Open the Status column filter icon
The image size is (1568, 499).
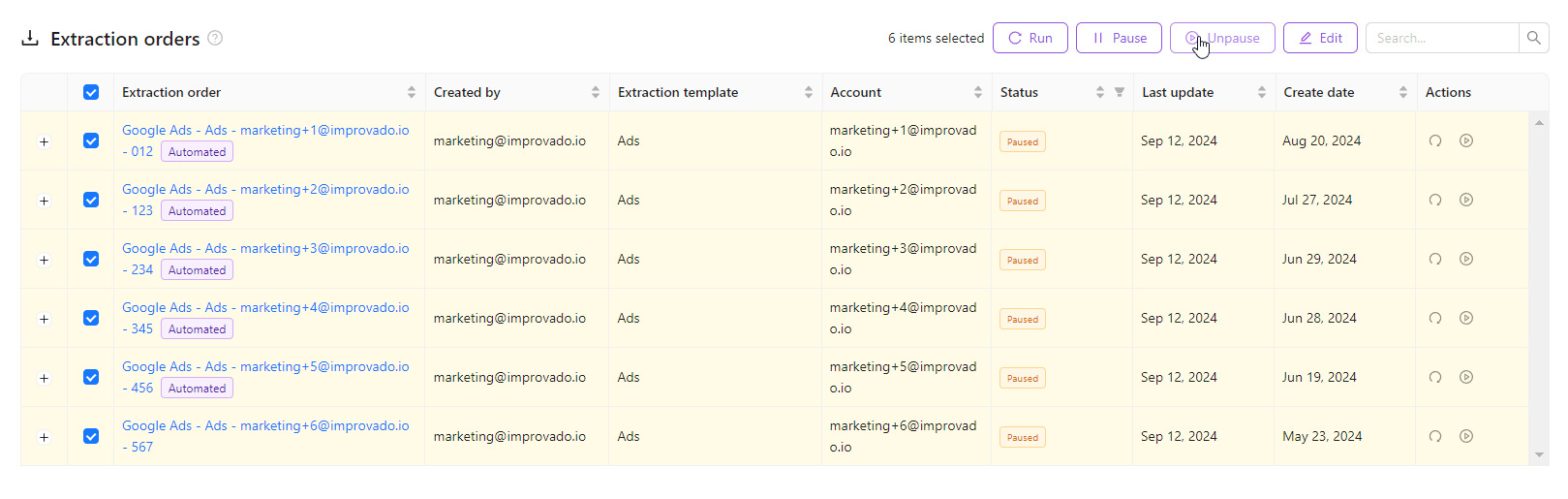[1120, 92]
